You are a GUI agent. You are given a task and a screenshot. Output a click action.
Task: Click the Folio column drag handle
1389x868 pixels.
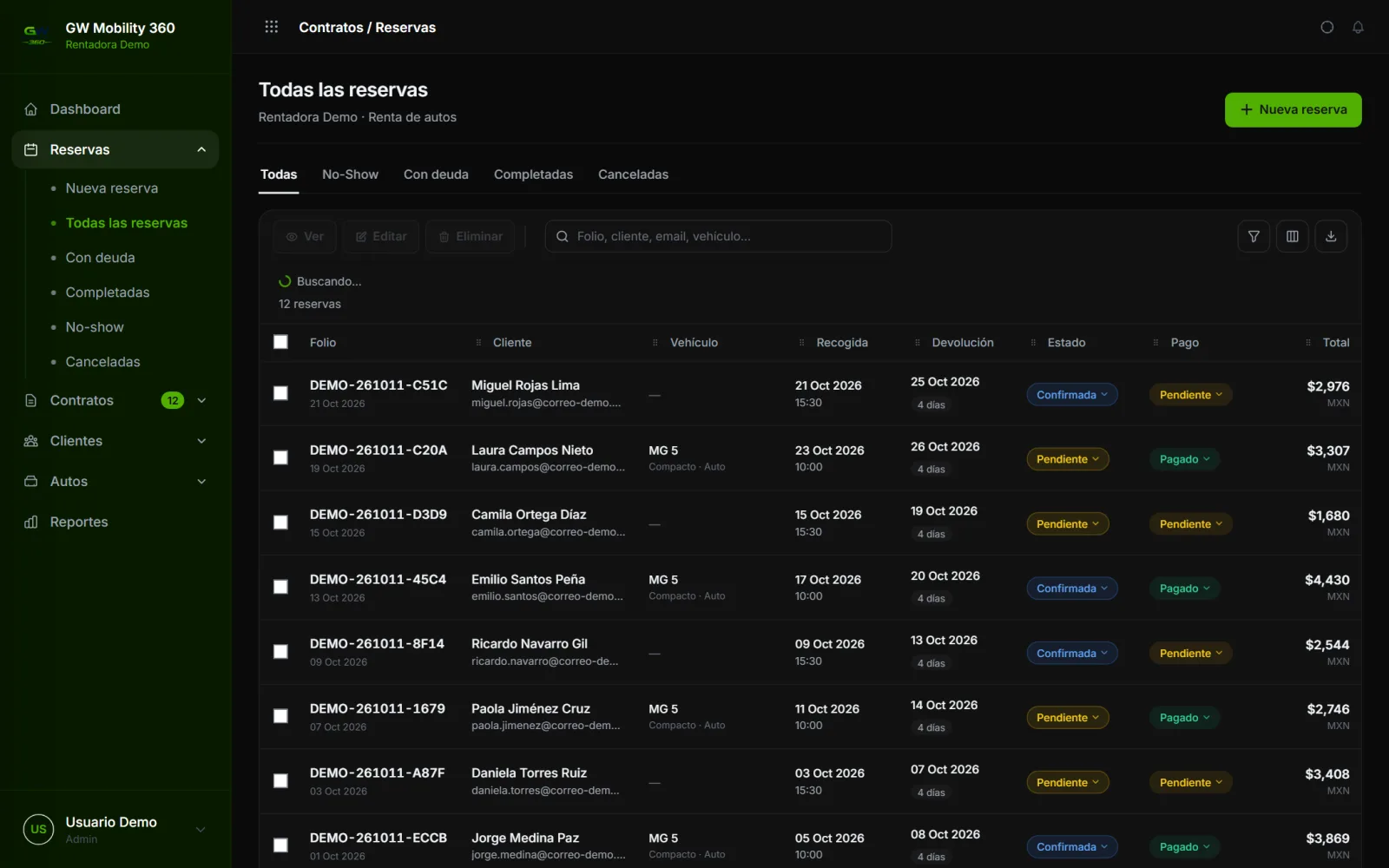click(478, 343)
